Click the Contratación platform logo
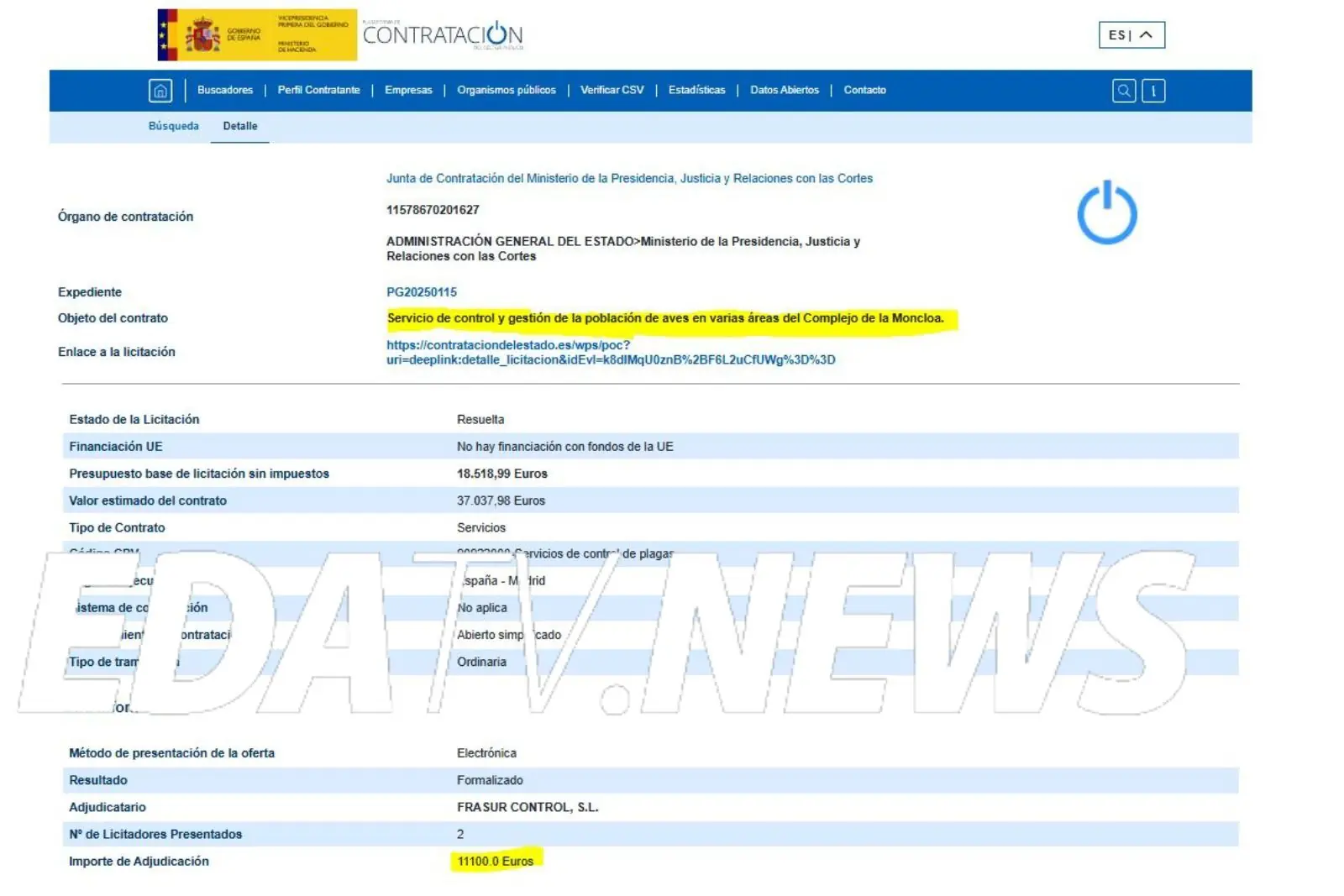 [443, 35]
